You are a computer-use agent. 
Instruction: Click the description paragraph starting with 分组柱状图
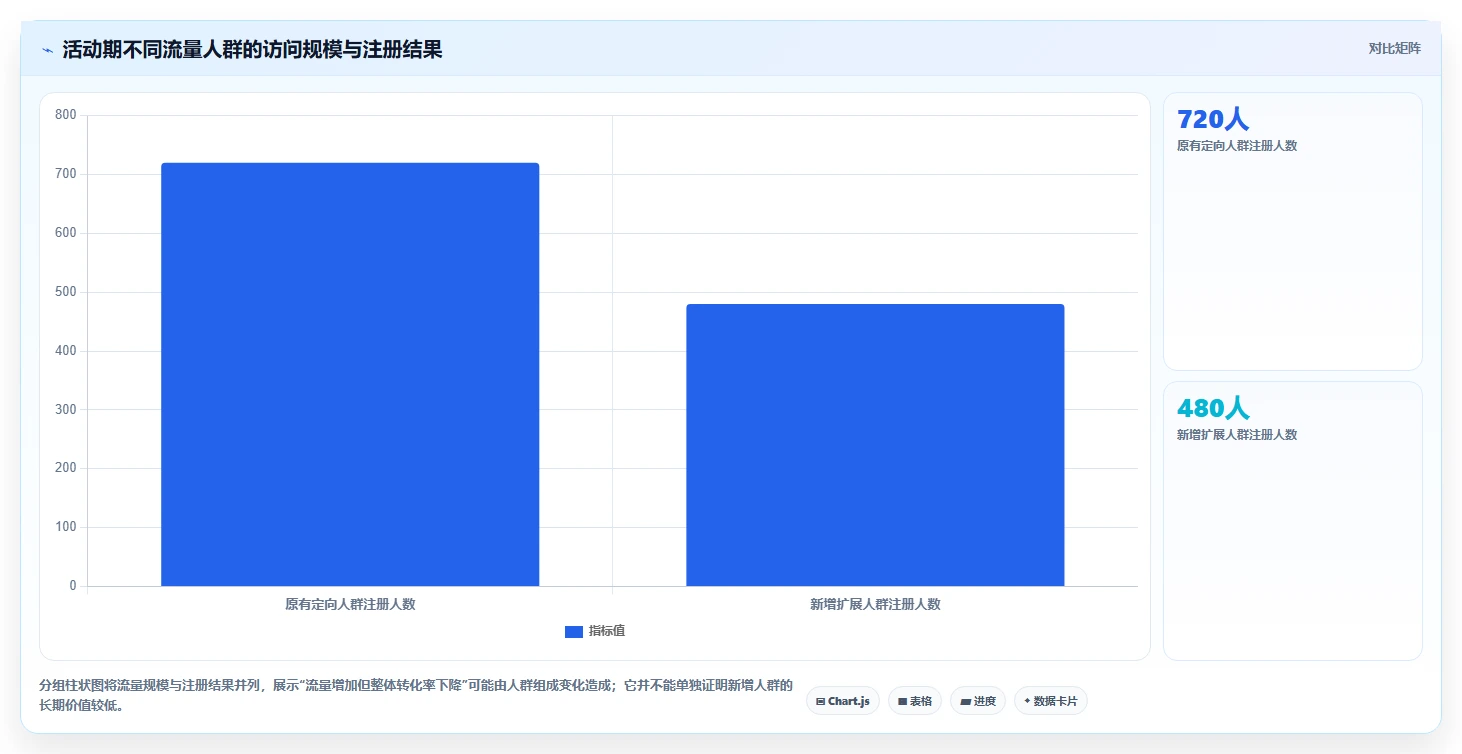click(x=416, y=695)
